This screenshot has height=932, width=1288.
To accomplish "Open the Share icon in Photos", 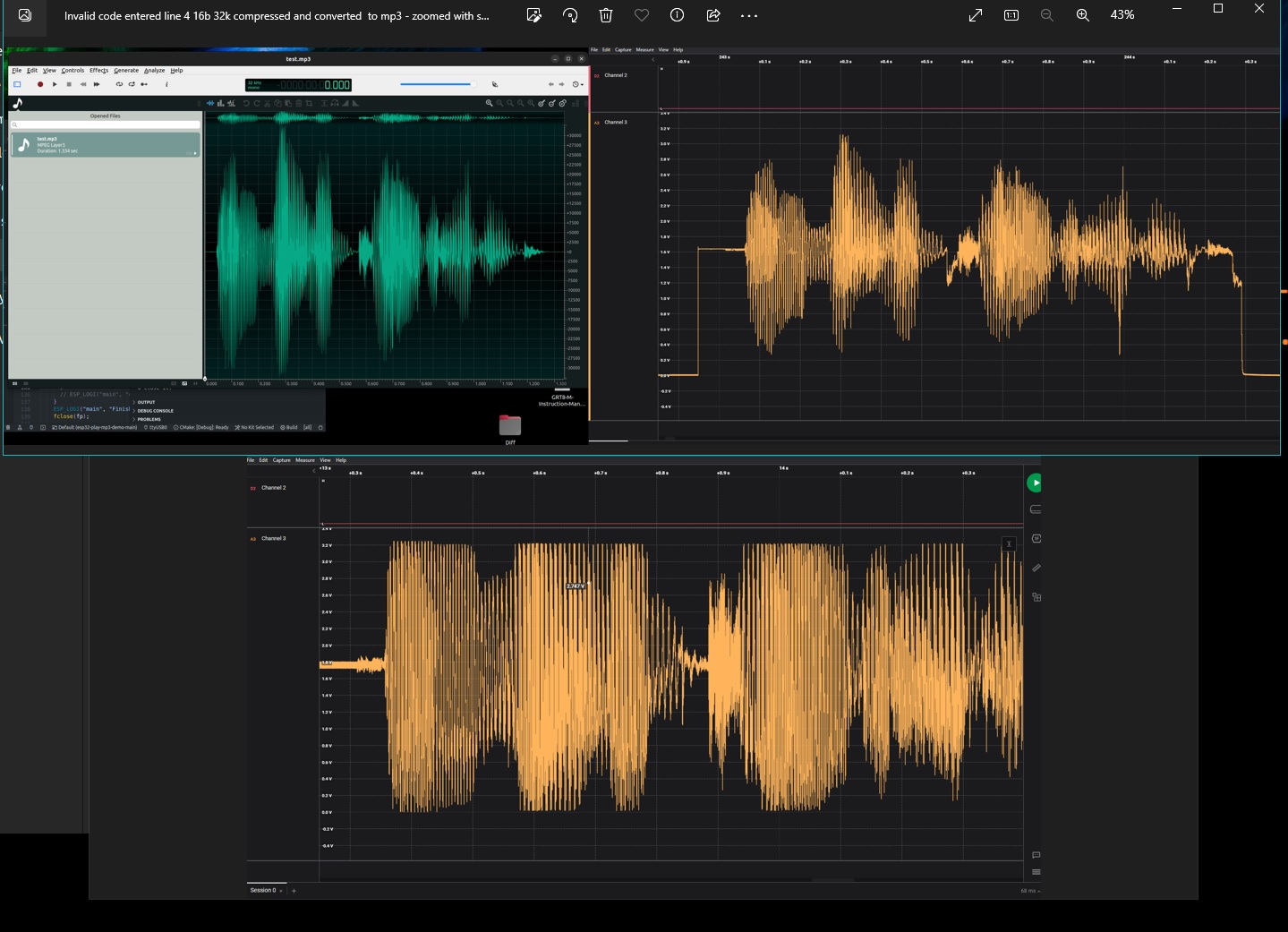I will pos(713,15).
